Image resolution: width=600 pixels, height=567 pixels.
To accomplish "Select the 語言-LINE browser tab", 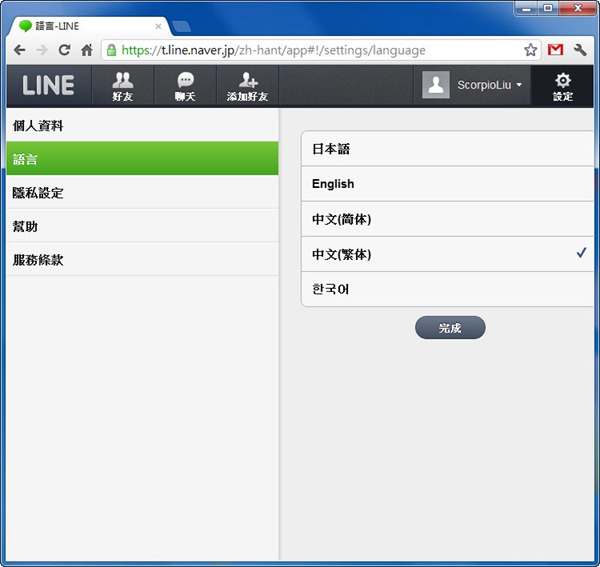I will 89,26.
